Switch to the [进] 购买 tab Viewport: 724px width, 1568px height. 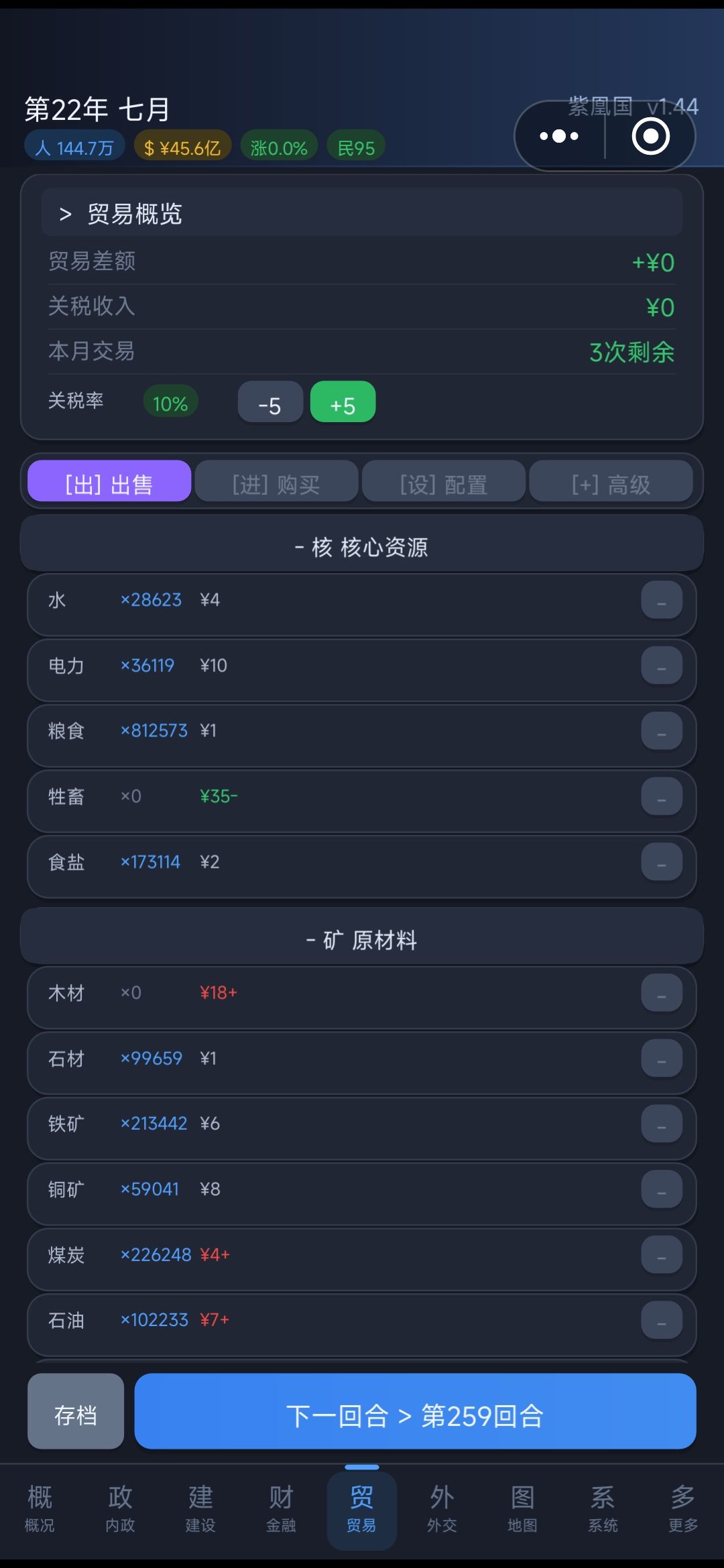click(276, 483)
